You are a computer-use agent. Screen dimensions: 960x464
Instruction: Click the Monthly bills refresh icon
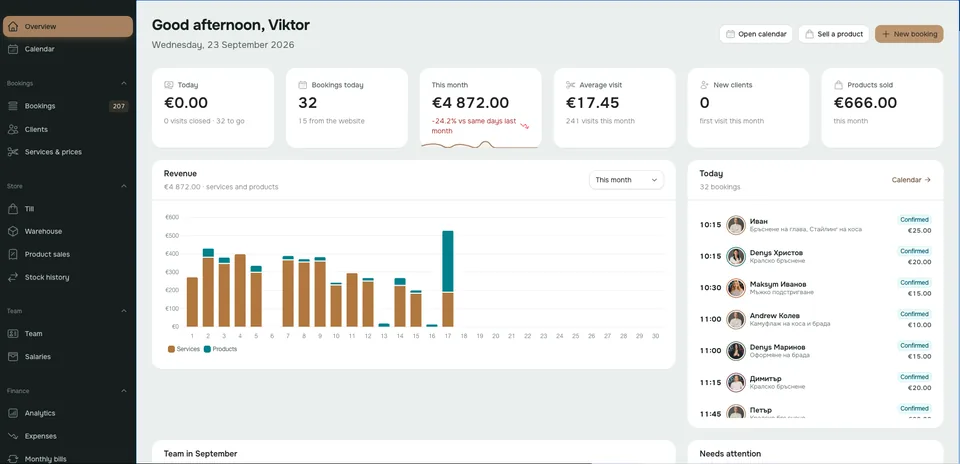tap(13, 458)
